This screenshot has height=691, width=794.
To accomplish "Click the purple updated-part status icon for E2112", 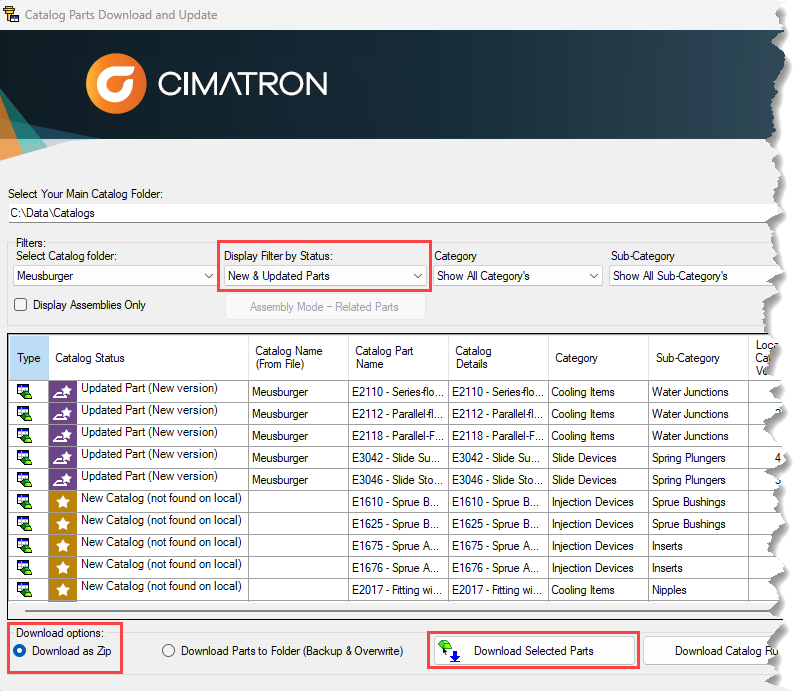I will [x=62, y=414].
